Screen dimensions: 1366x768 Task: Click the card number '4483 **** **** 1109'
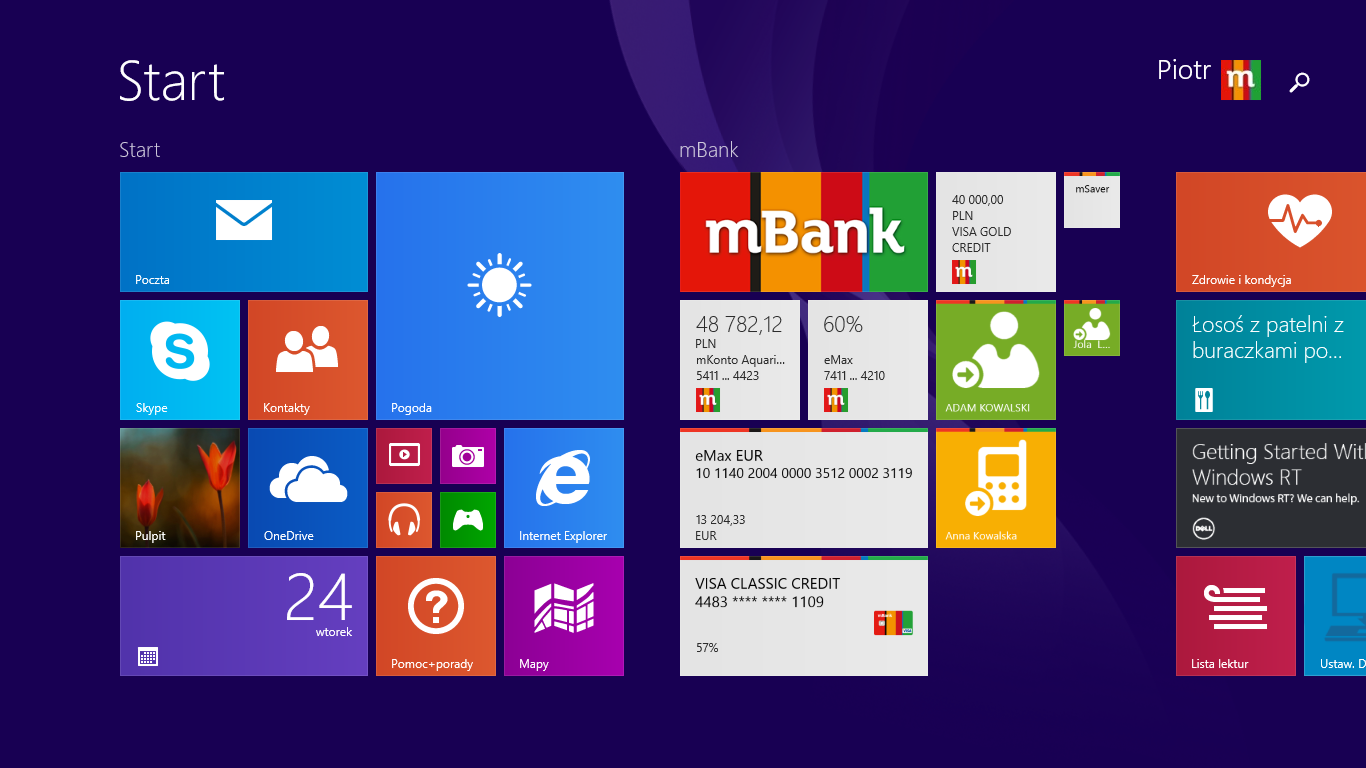pyautogui.click(x=760, y=602)
